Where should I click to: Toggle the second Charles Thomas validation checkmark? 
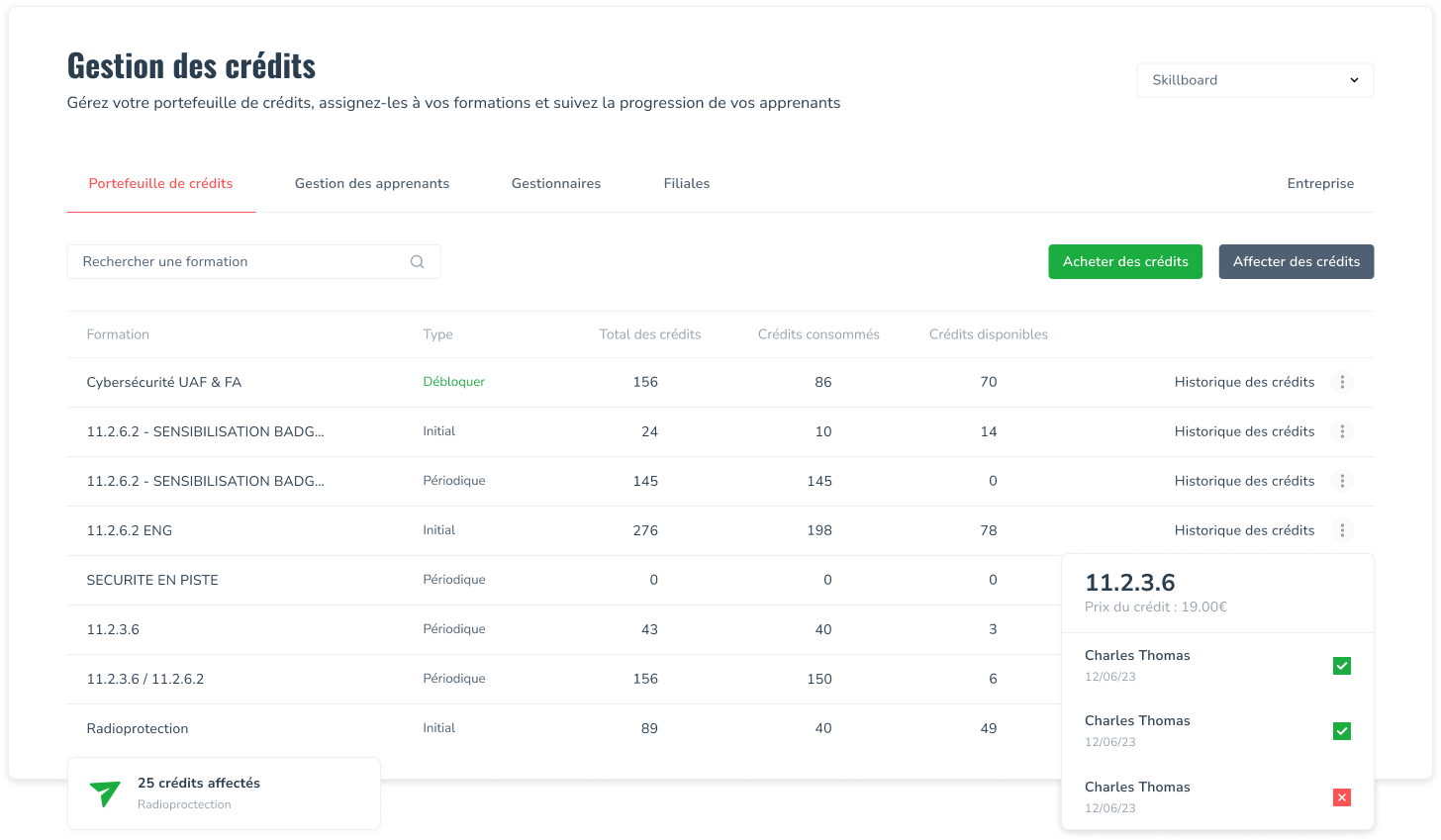pos(1342,731)
